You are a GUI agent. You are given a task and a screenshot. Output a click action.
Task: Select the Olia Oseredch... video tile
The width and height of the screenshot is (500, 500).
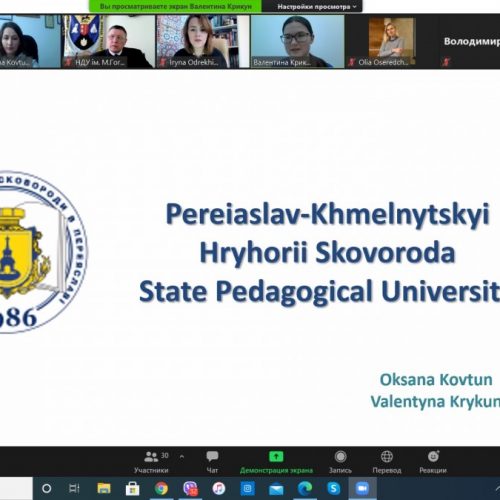pyautogui.click(x=392, y=42)
